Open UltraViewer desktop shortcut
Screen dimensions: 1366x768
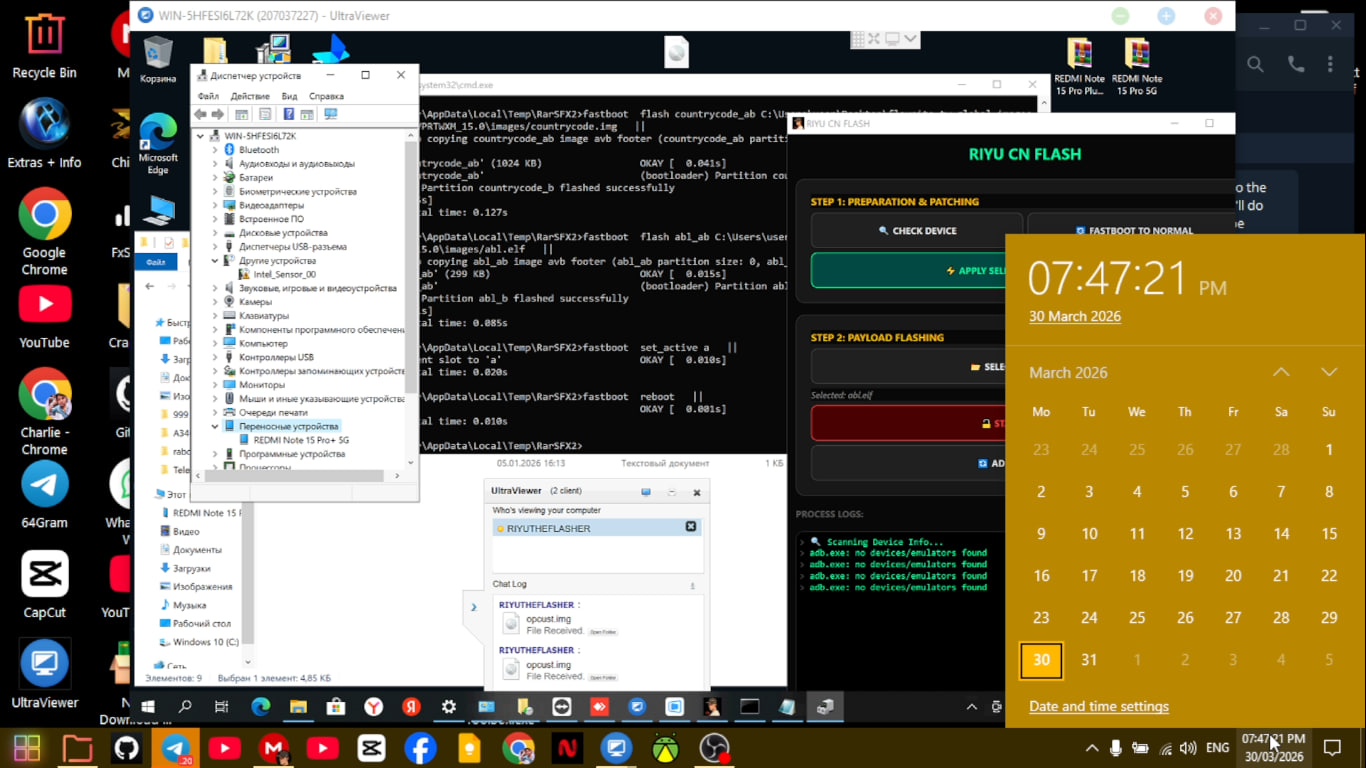(44, 675)
